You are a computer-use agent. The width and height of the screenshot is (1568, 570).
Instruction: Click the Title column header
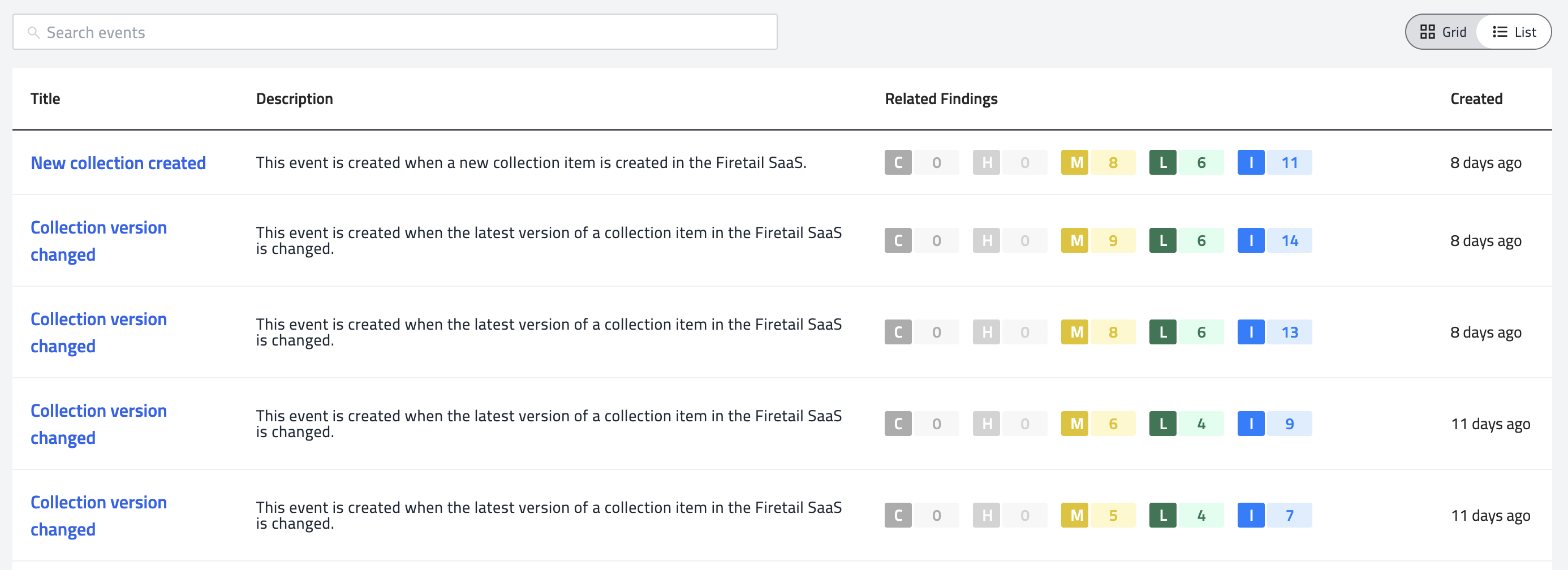45,98
